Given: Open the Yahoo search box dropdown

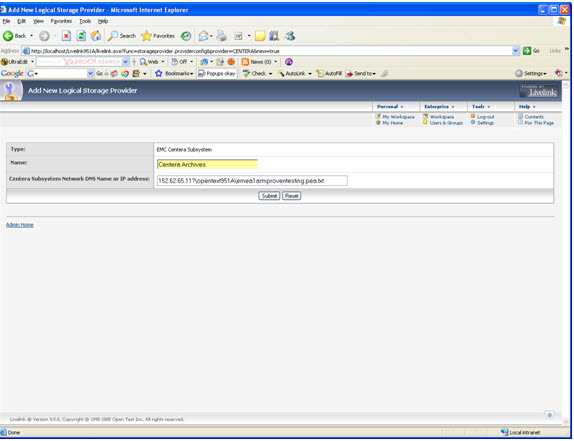Looking at the screenshot, I should (125, 62).
